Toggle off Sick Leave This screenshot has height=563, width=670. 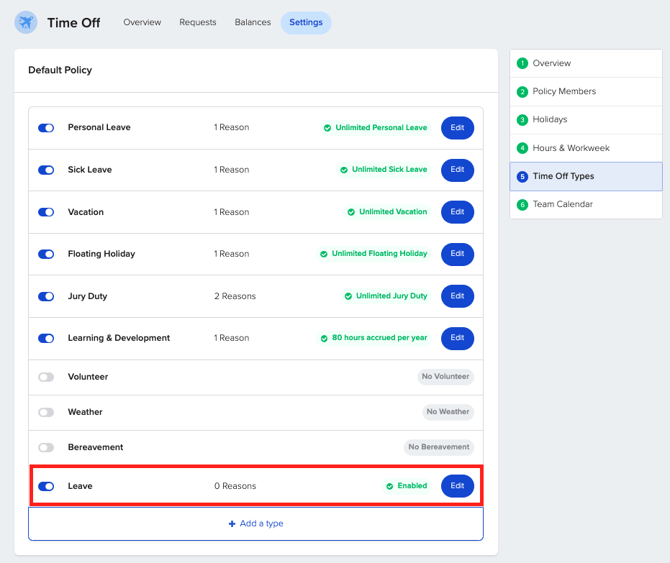pos(46,170)
